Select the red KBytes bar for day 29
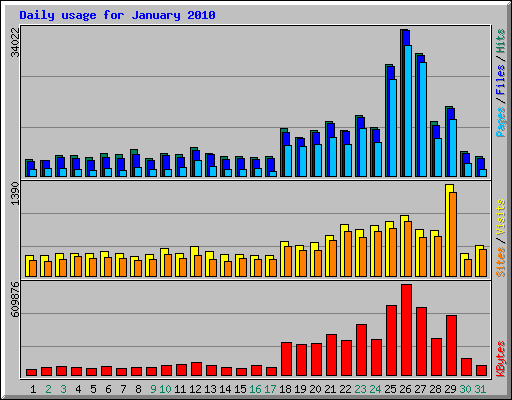The width and height of the screenshot is (512, 400). (451, 346)
